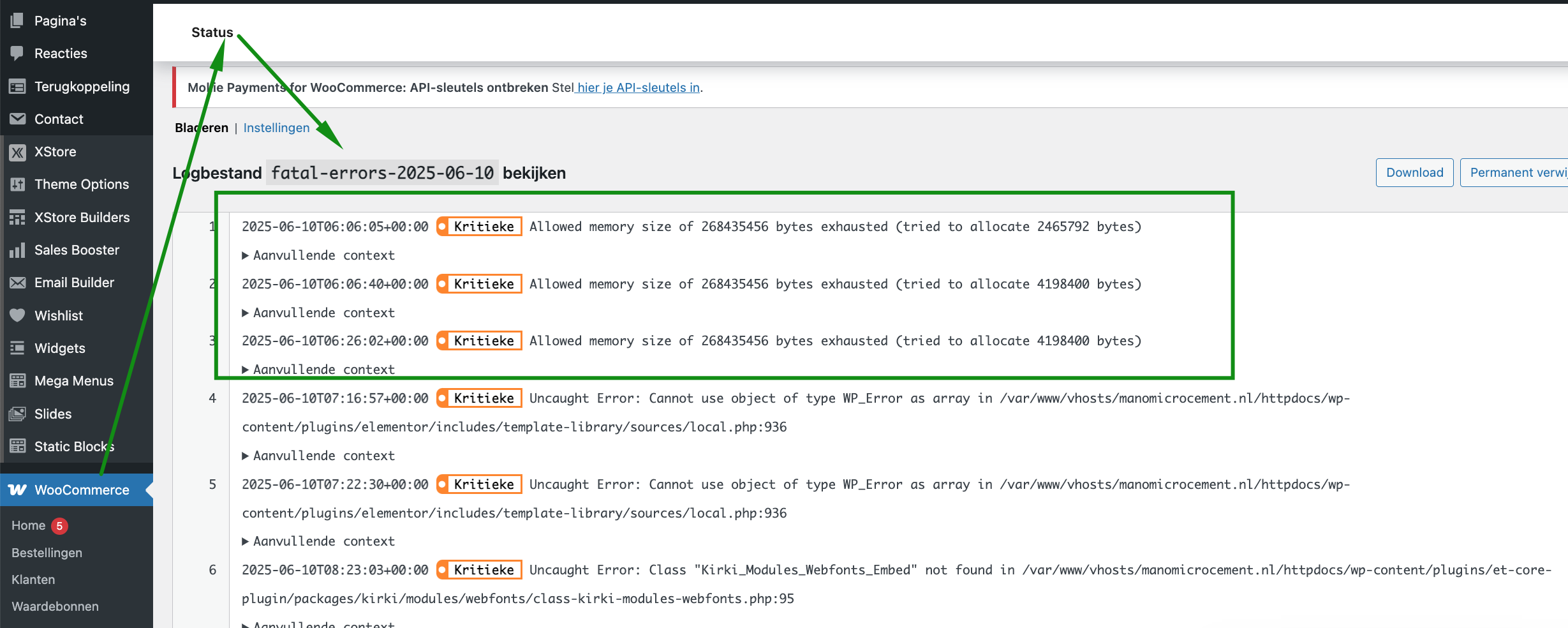Screen dimensions: 1568x628
Task: Click the XStore logo icon
Action: (x=17, y=152)
